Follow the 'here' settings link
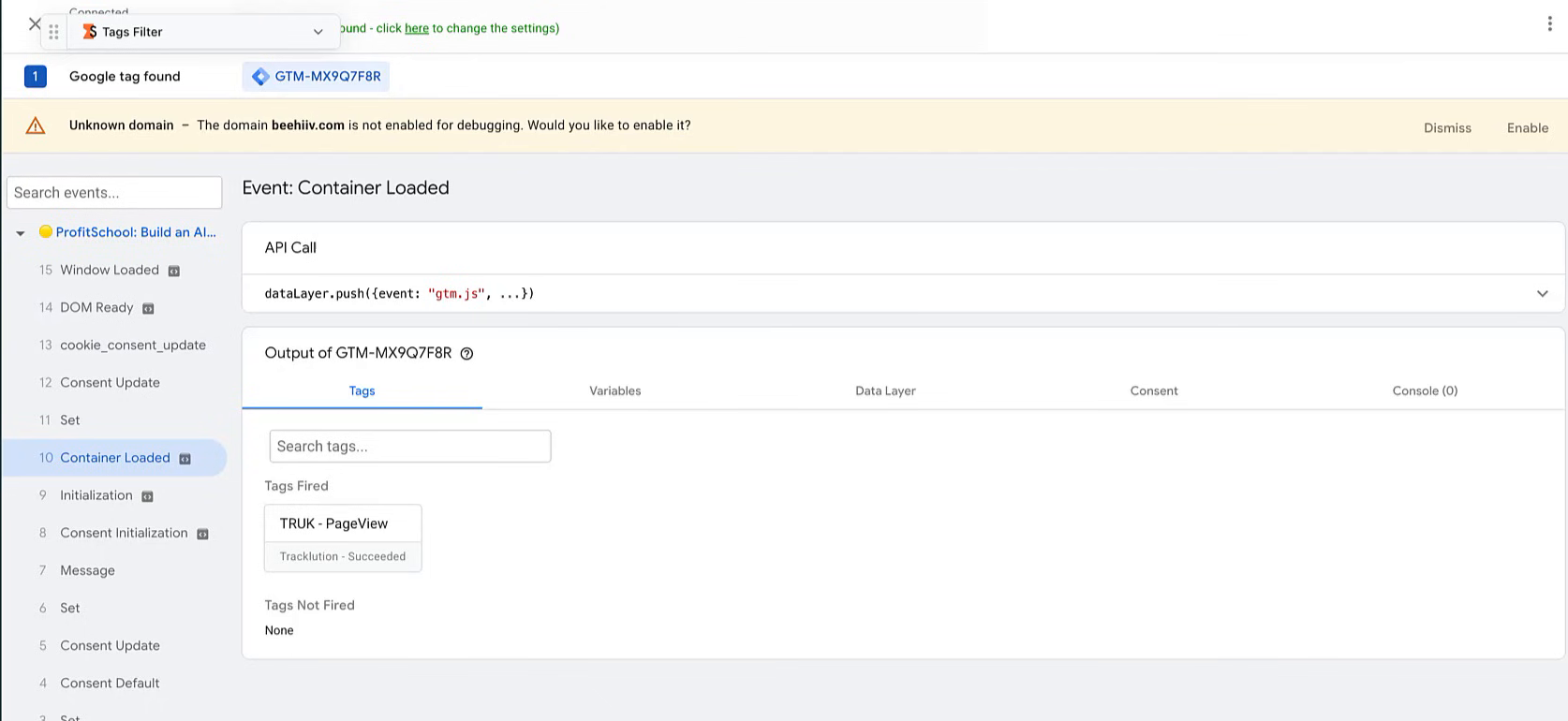1568x721 pixels. point(417,28)
